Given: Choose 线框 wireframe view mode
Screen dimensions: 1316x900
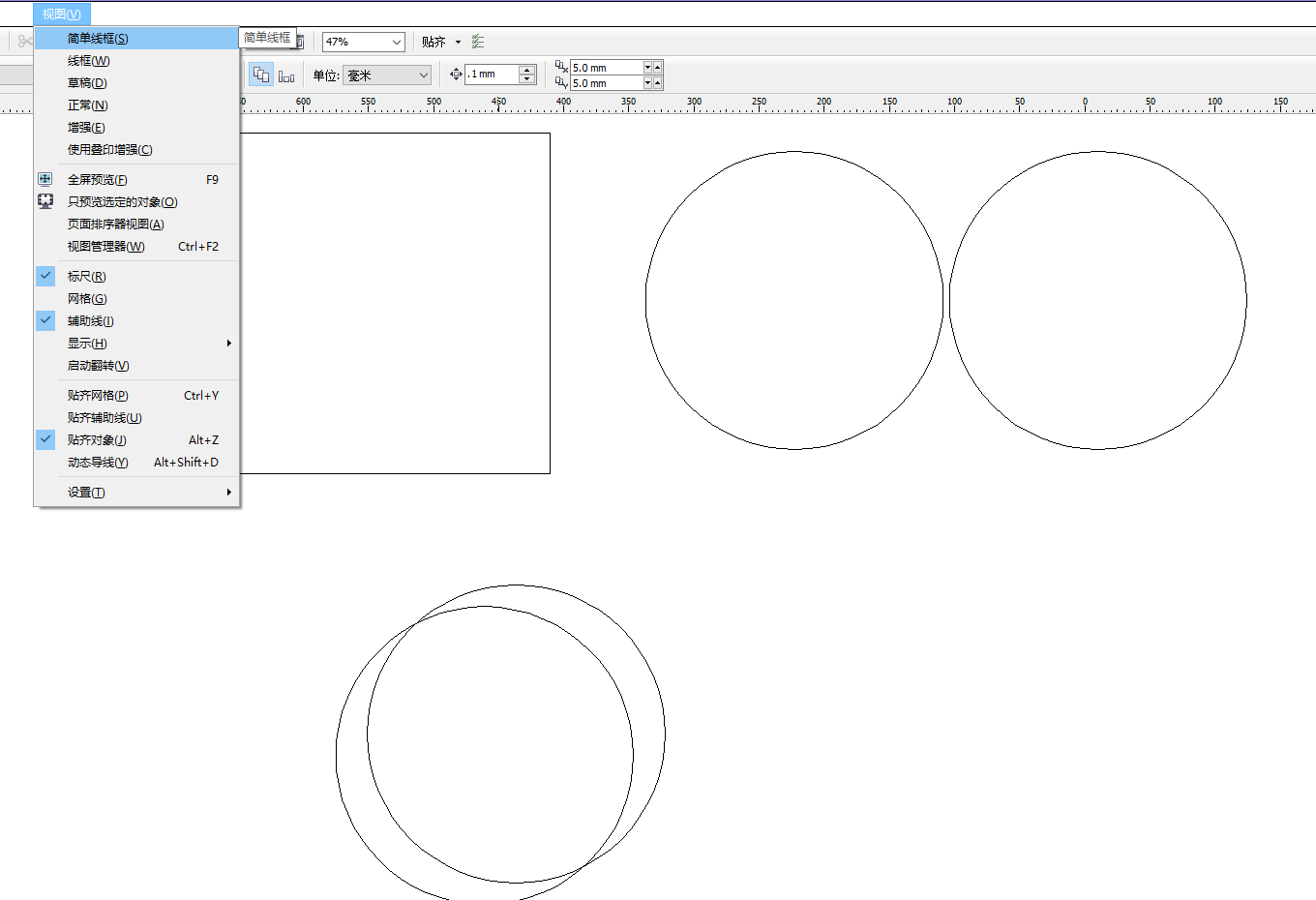Looking at the screenshot, I should coord(89,60).
